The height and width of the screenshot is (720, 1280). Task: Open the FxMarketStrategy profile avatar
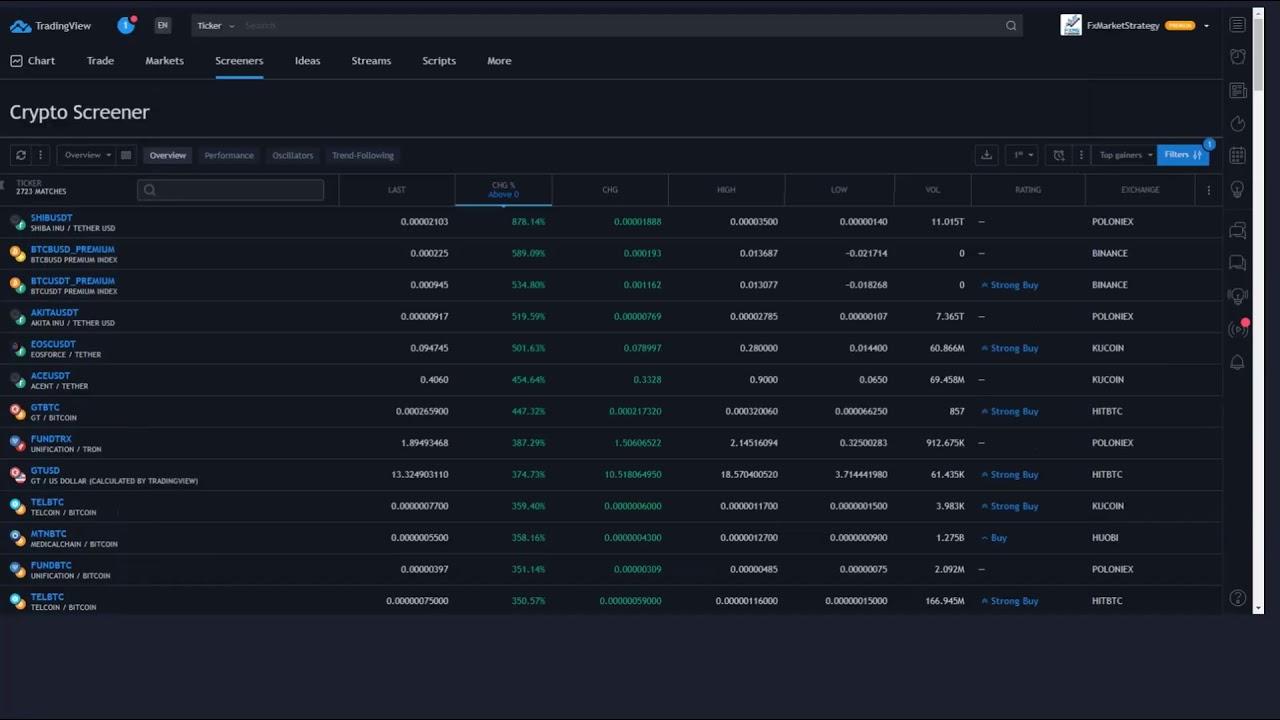(x=1071, y=25)
